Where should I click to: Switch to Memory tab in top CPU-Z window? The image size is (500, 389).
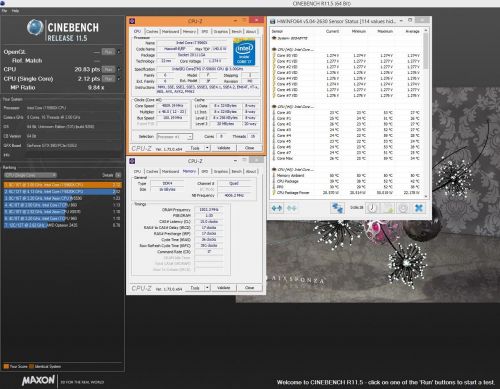pyautogui.click(x=190, y=32)
